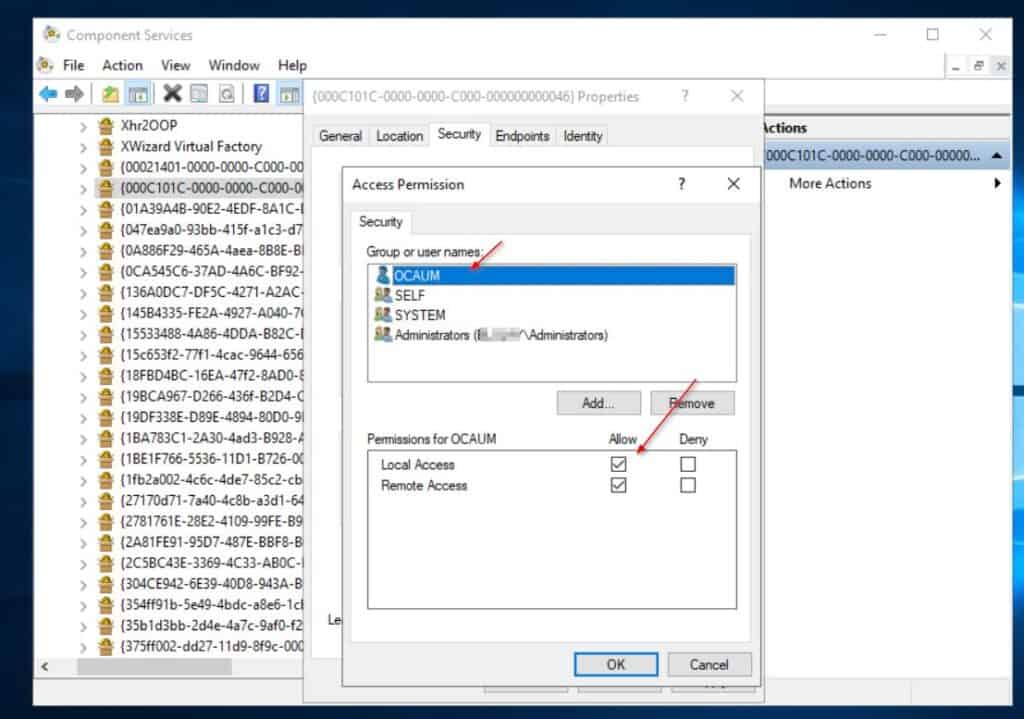This screenshot has height=719, width=1024.
Task: Click the package icon of {145B4335-FE2A entry
Action: [x=106, y=313]
